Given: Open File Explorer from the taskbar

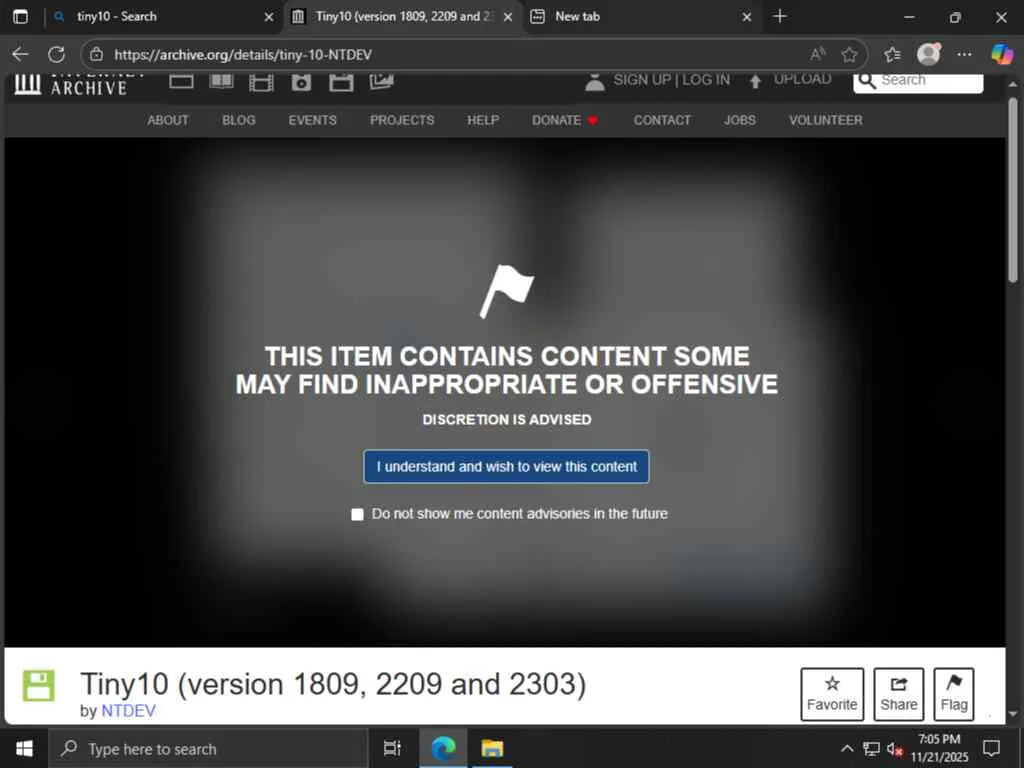Looking at the screenshot, I should pyautogui.click(x=492, y=748).
